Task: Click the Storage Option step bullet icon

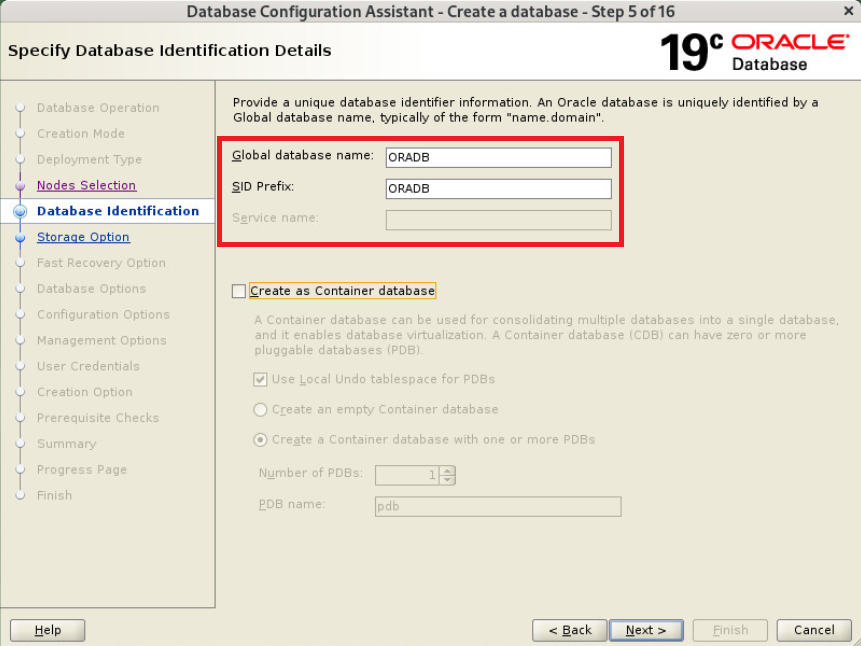Action: coord(20,237)
